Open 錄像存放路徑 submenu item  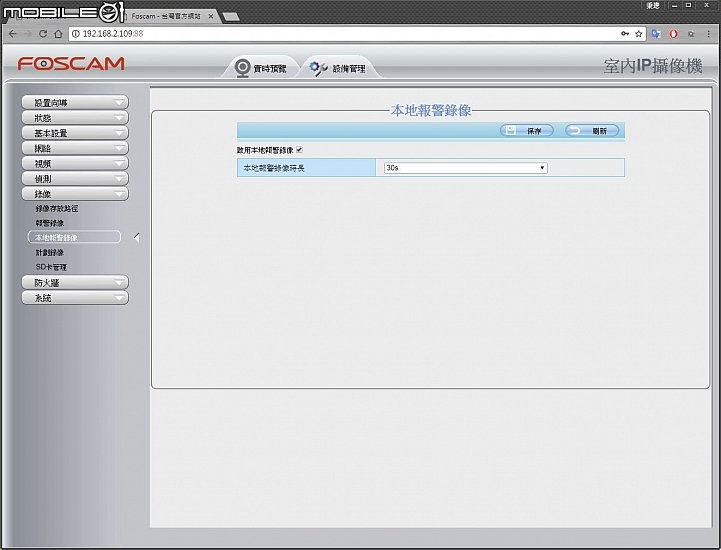coord(57,208)
